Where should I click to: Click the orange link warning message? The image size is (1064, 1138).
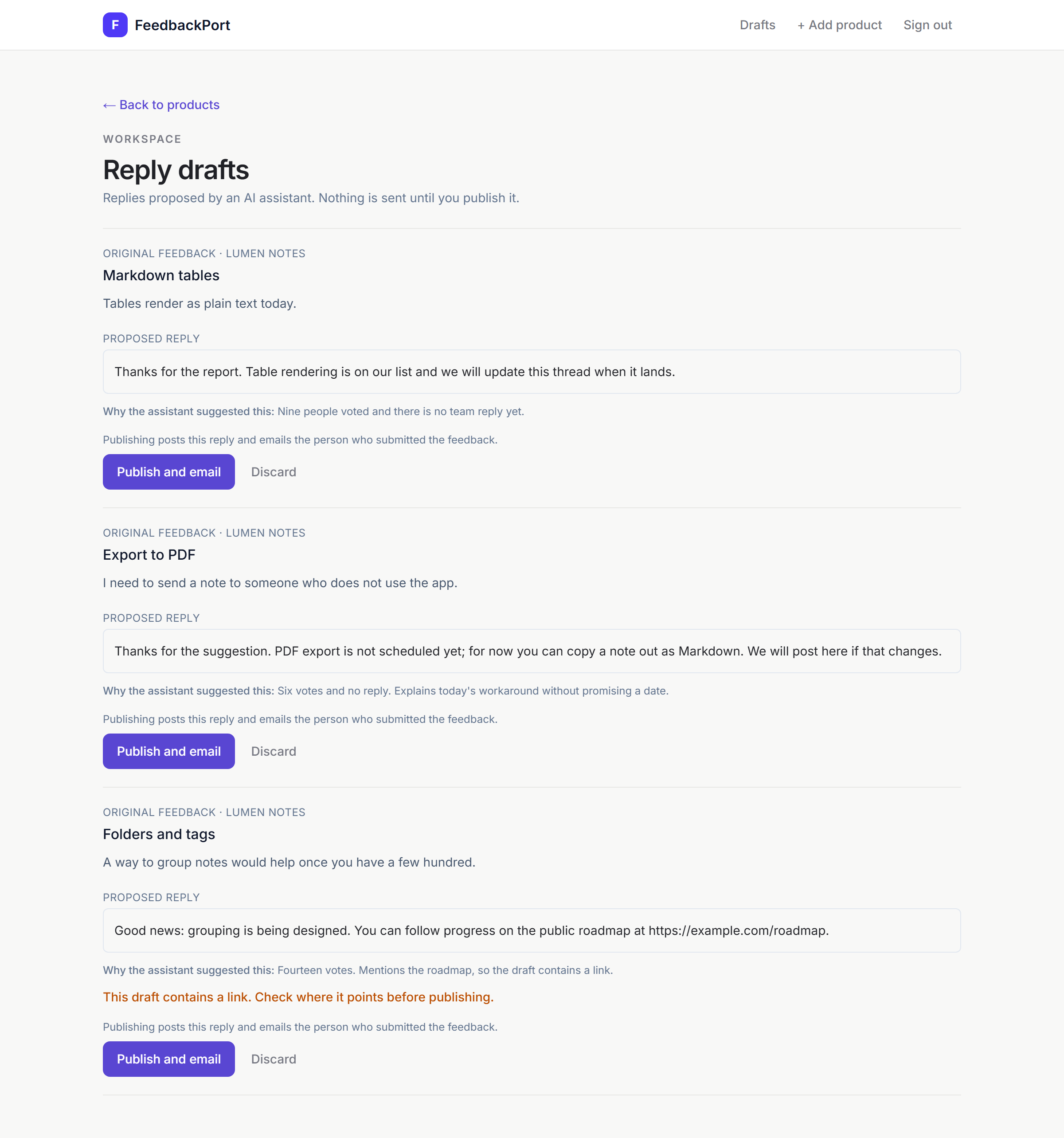(x=298, y=997)
